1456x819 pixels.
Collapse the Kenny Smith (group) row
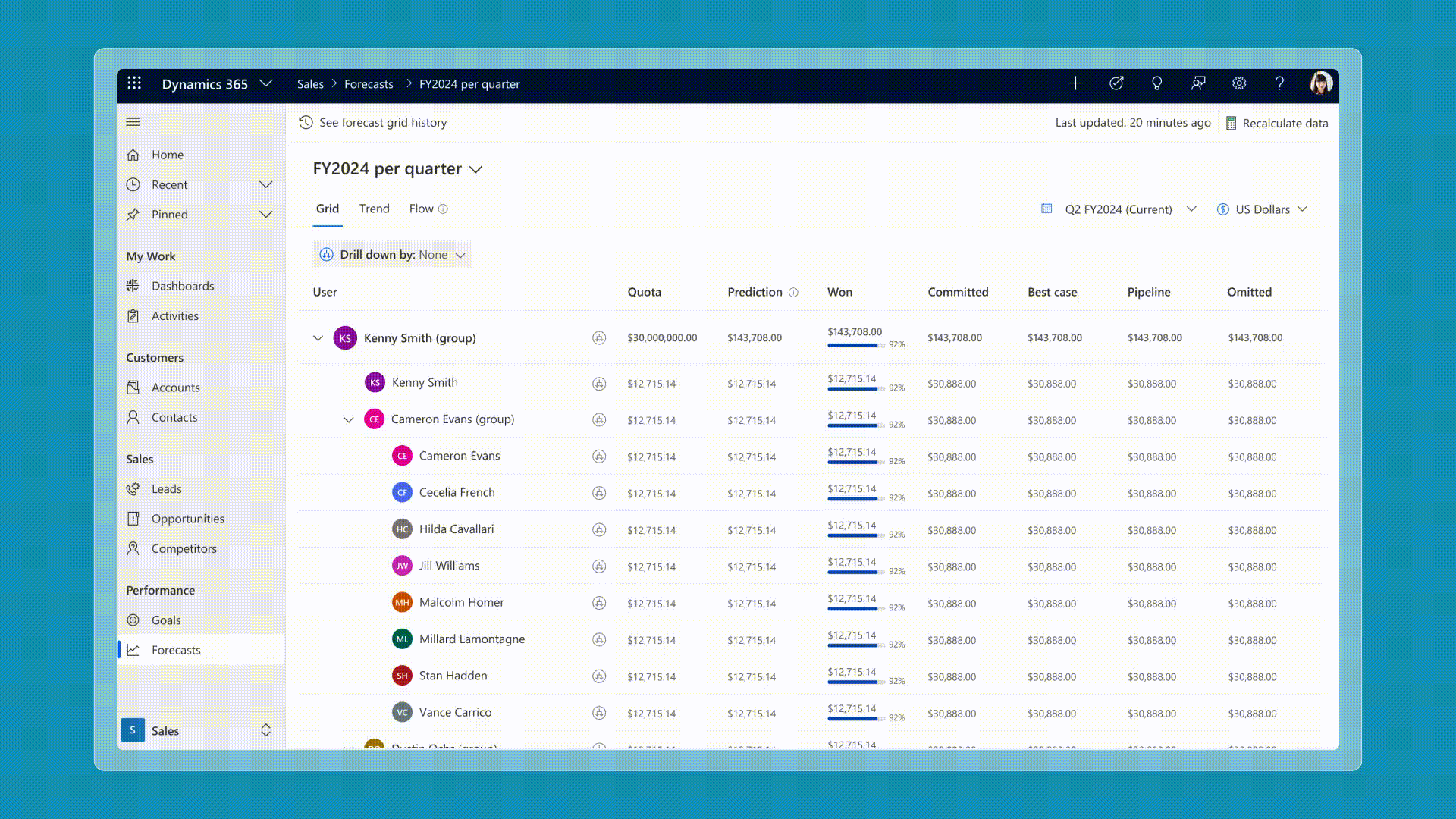[318, 338]
